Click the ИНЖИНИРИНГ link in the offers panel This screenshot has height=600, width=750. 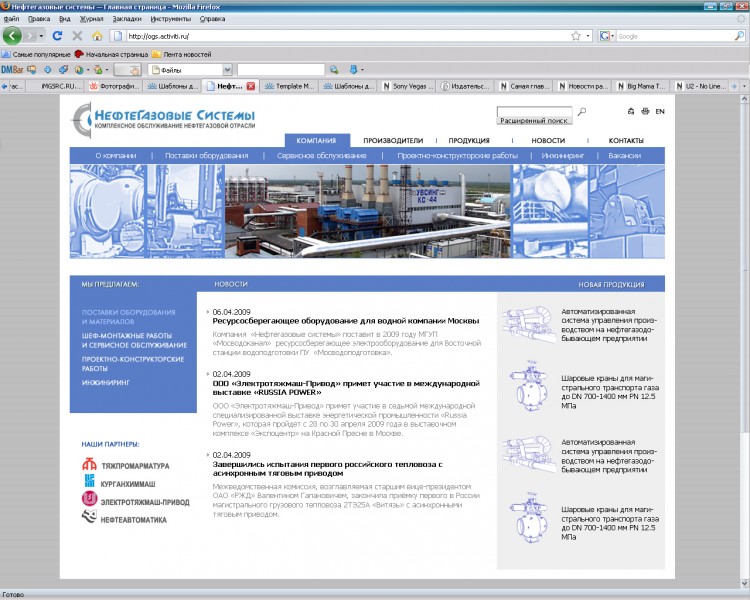106,383
